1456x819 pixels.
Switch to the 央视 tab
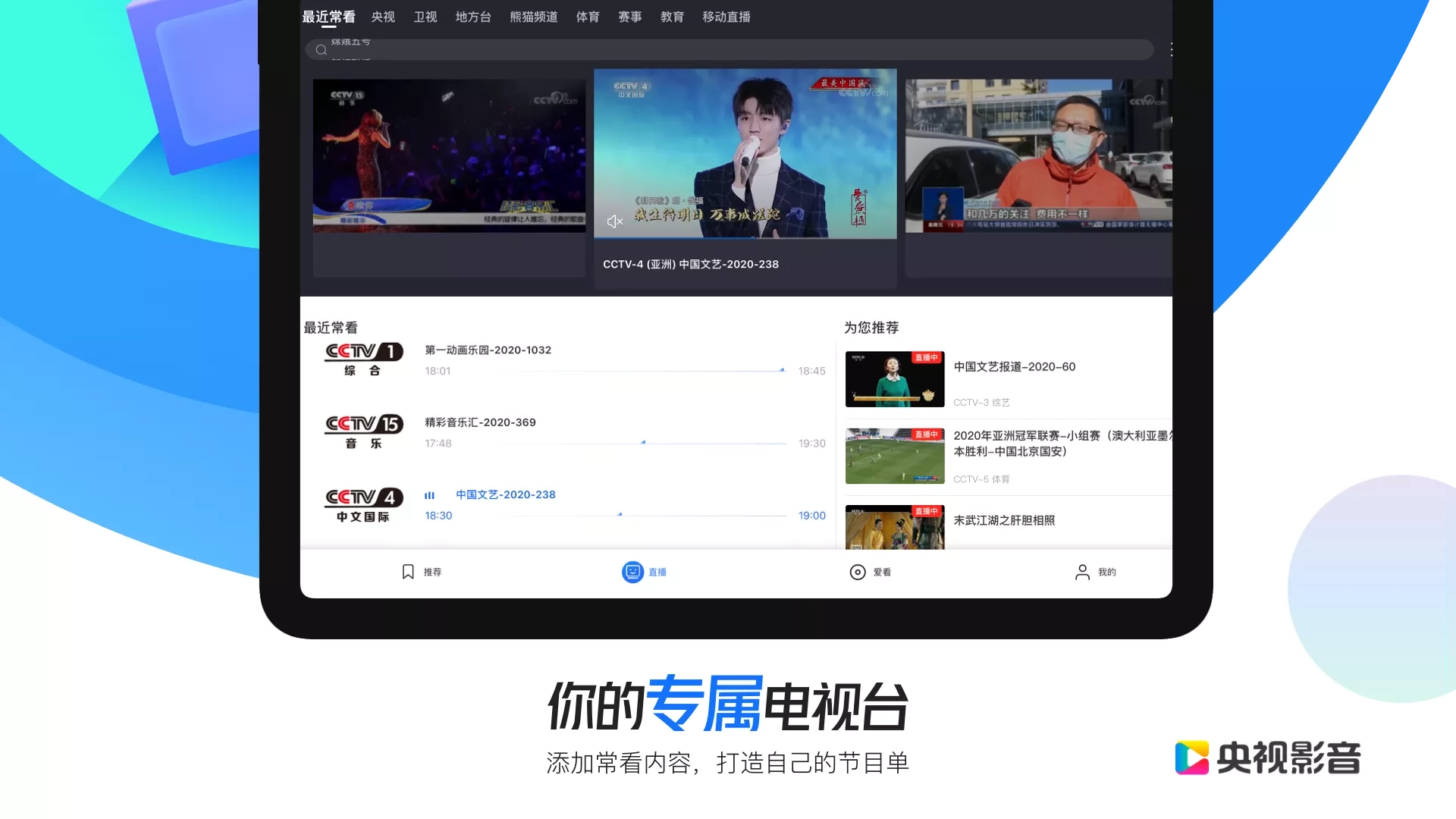383,17
